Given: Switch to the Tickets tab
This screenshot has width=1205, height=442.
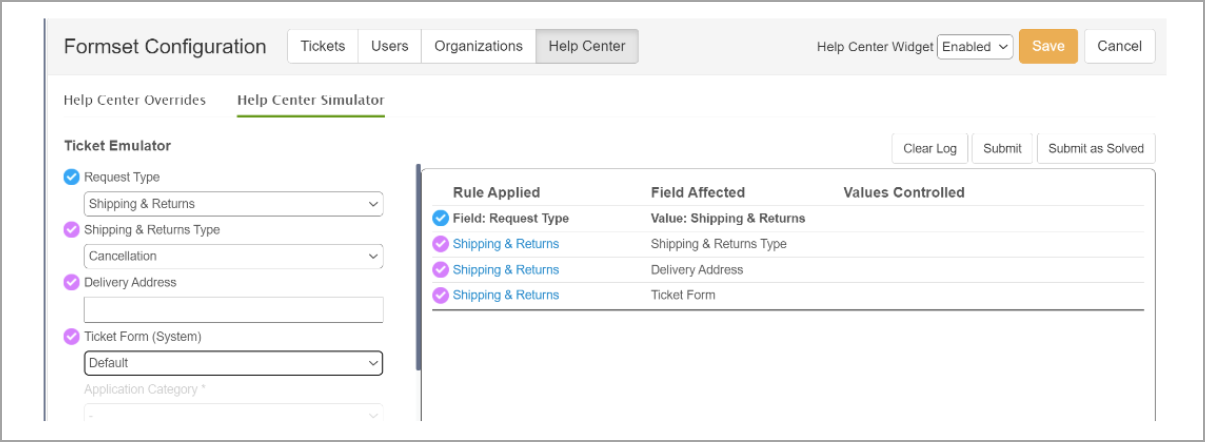Looking at the screenshot, I should 322,46.
